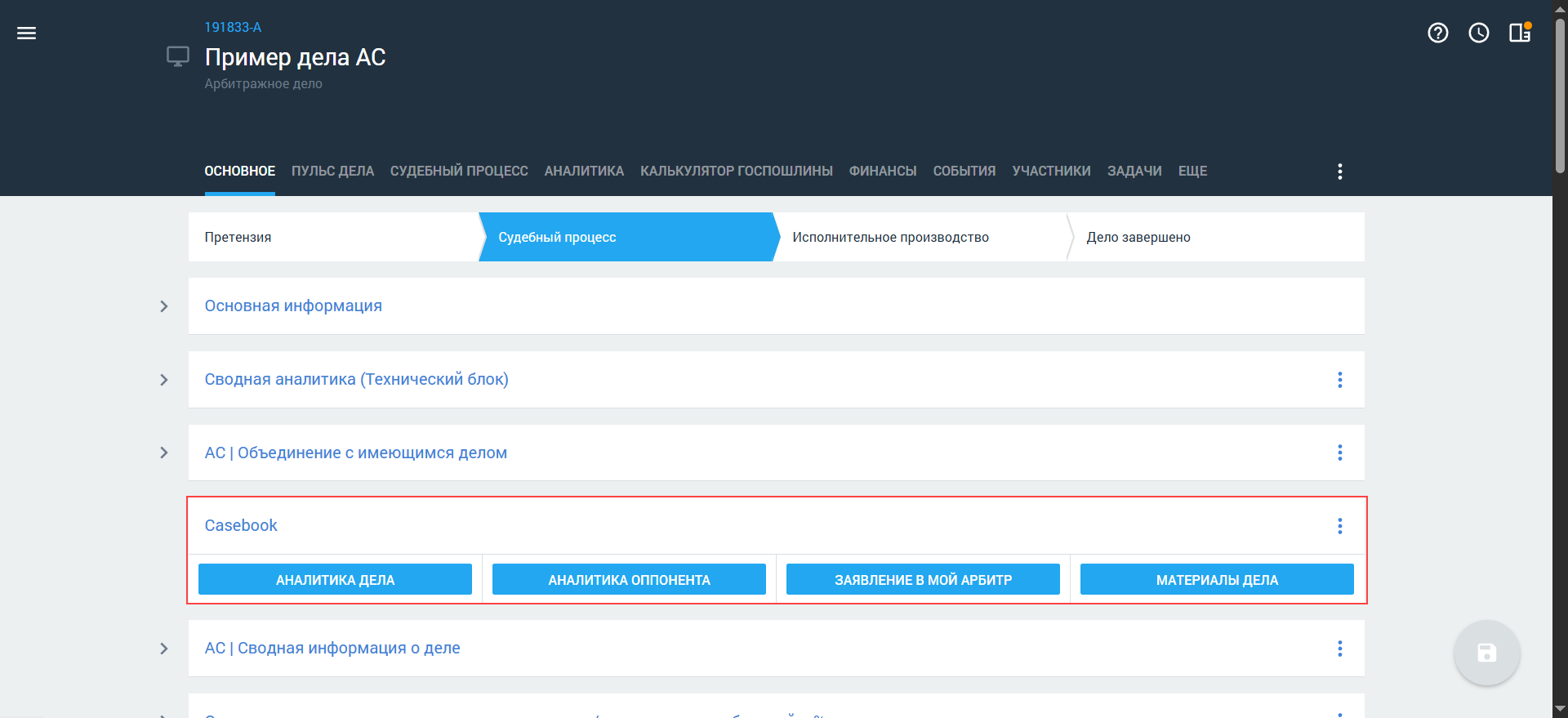Open the clock history icon

pos(1478,33)
